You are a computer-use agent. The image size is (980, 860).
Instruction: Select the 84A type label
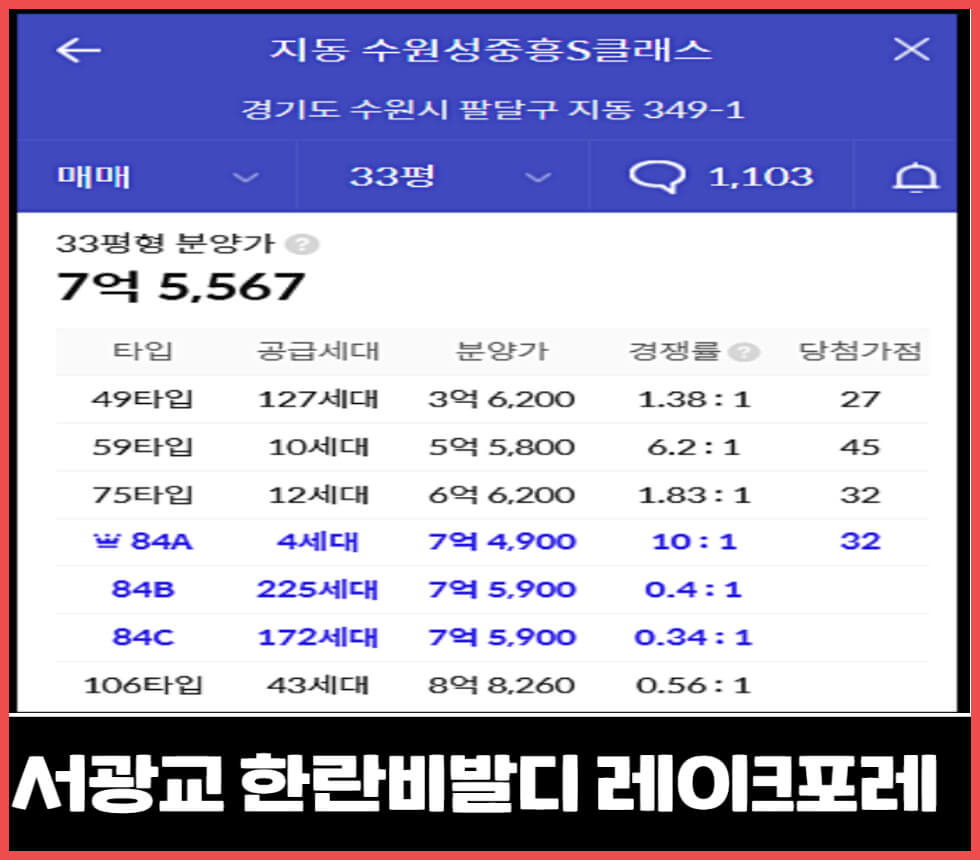(162, 541)
